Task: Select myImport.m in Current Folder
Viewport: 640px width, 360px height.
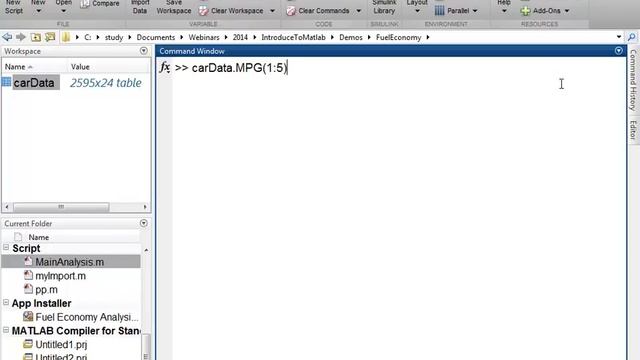Action: pyautogui.click(x=60, y=276)
